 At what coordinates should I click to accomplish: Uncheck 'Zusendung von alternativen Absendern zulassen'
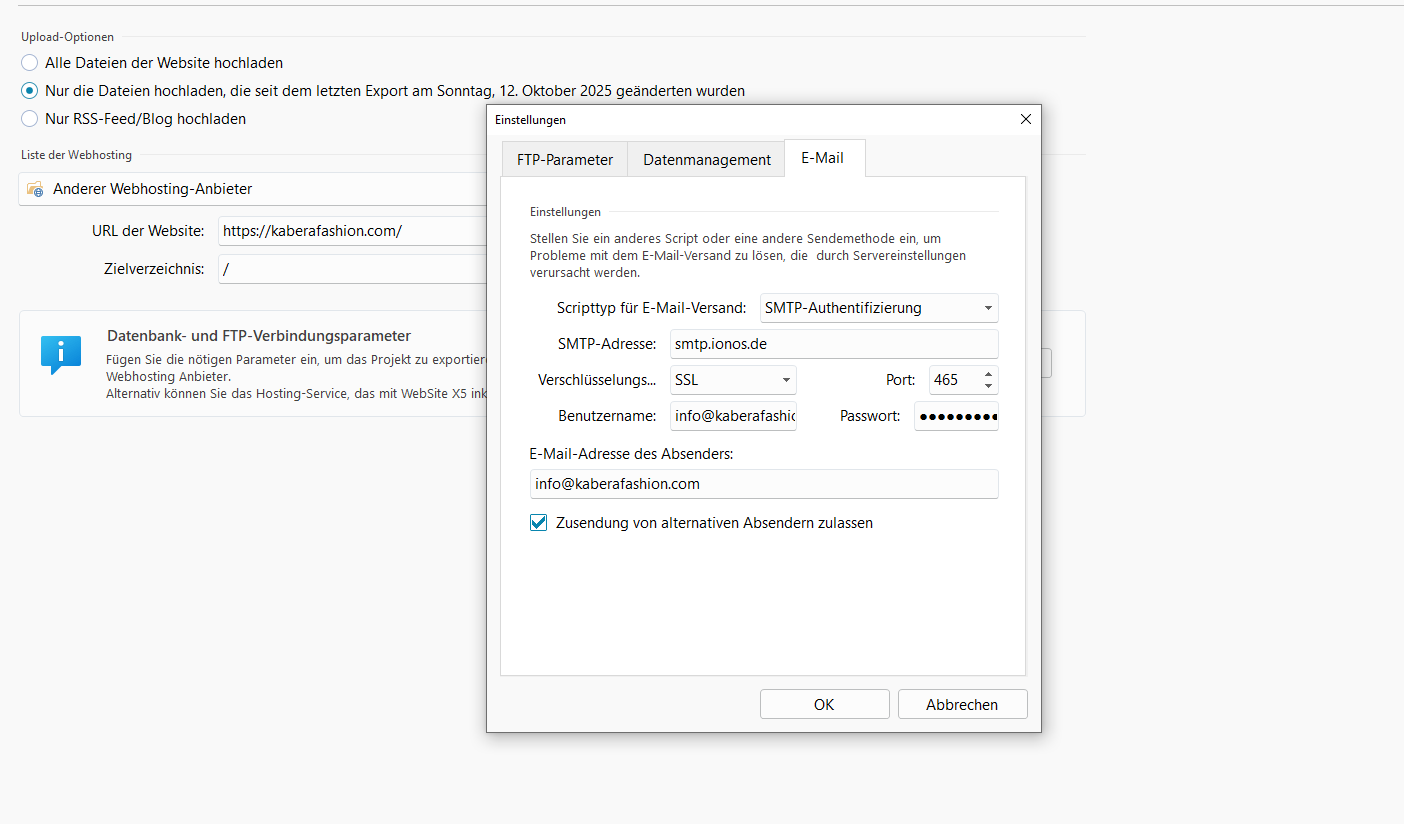click(539, 523)
